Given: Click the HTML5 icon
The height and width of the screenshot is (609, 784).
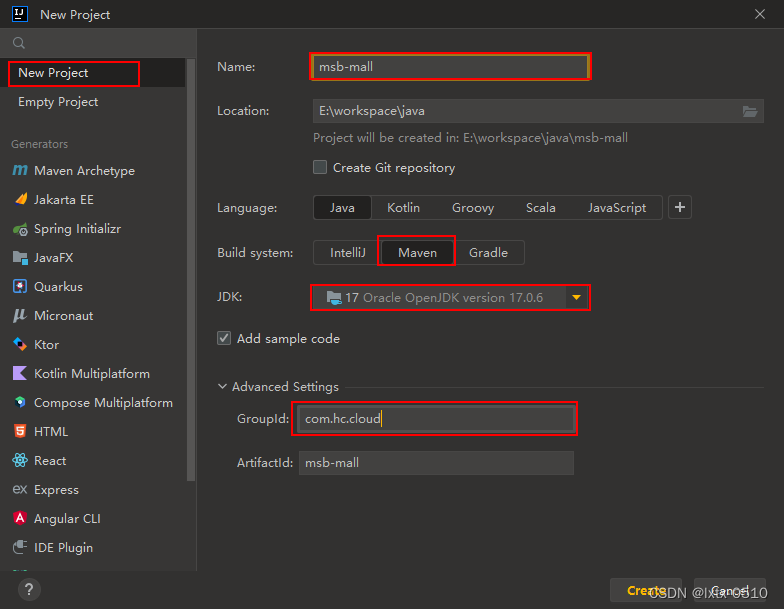Looking at the screenshot, I should 20,432.
